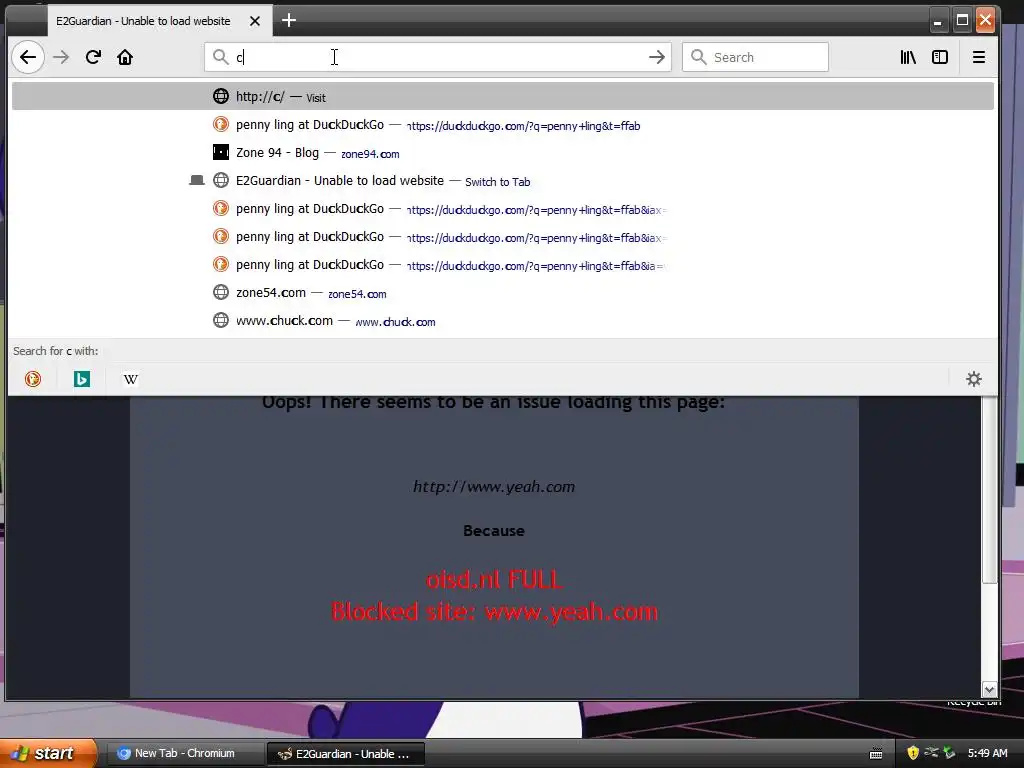Open the home page icon
This screenshot has width=1024, height=768.
pos(125,57)
